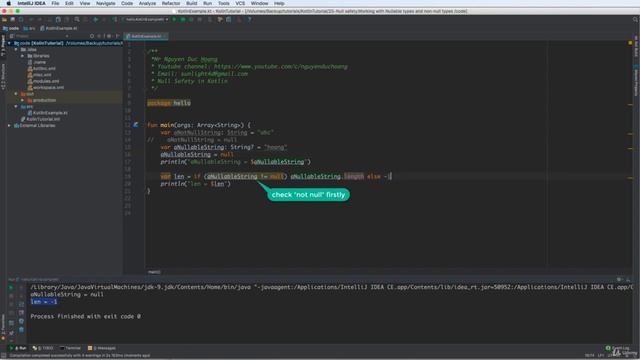Open the Run tool window tab at the bottom

point(18,348)
